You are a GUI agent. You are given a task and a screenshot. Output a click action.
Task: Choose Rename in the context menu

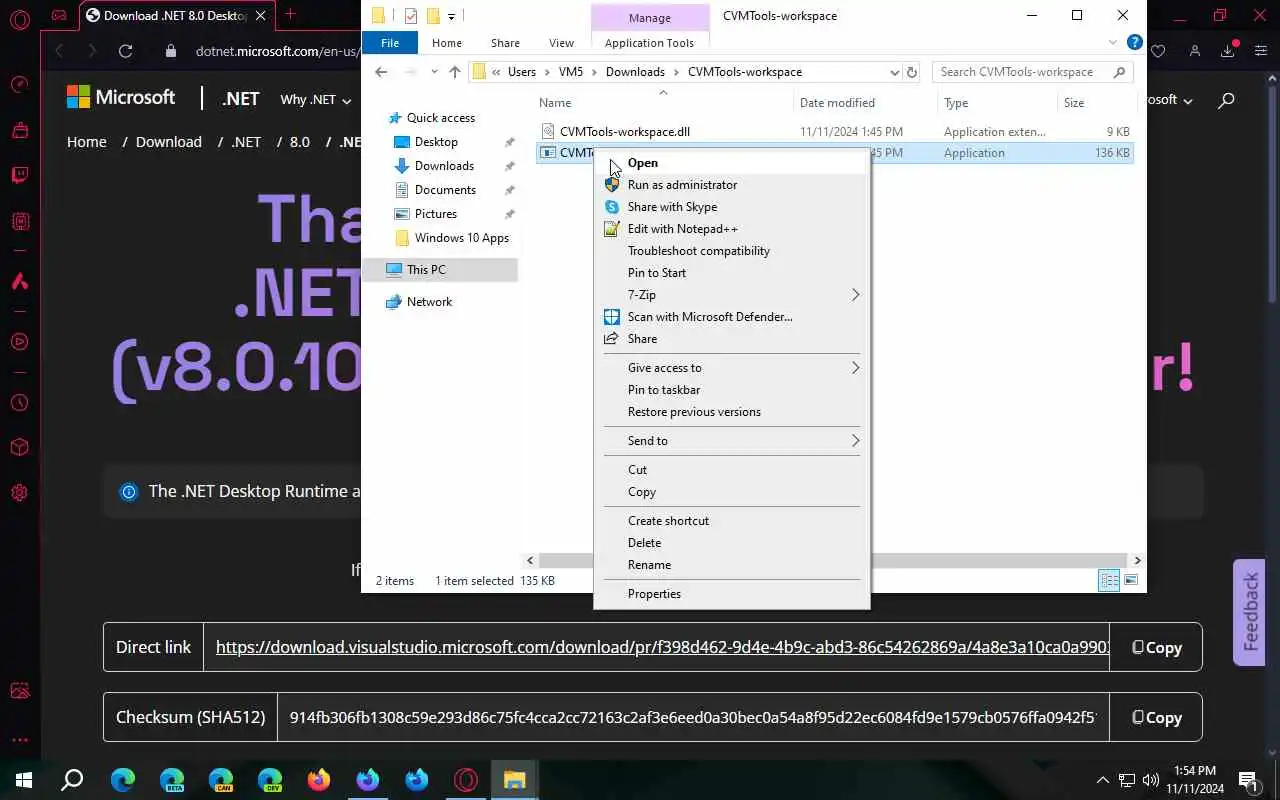pyautogui.click(x=732, y=565)
